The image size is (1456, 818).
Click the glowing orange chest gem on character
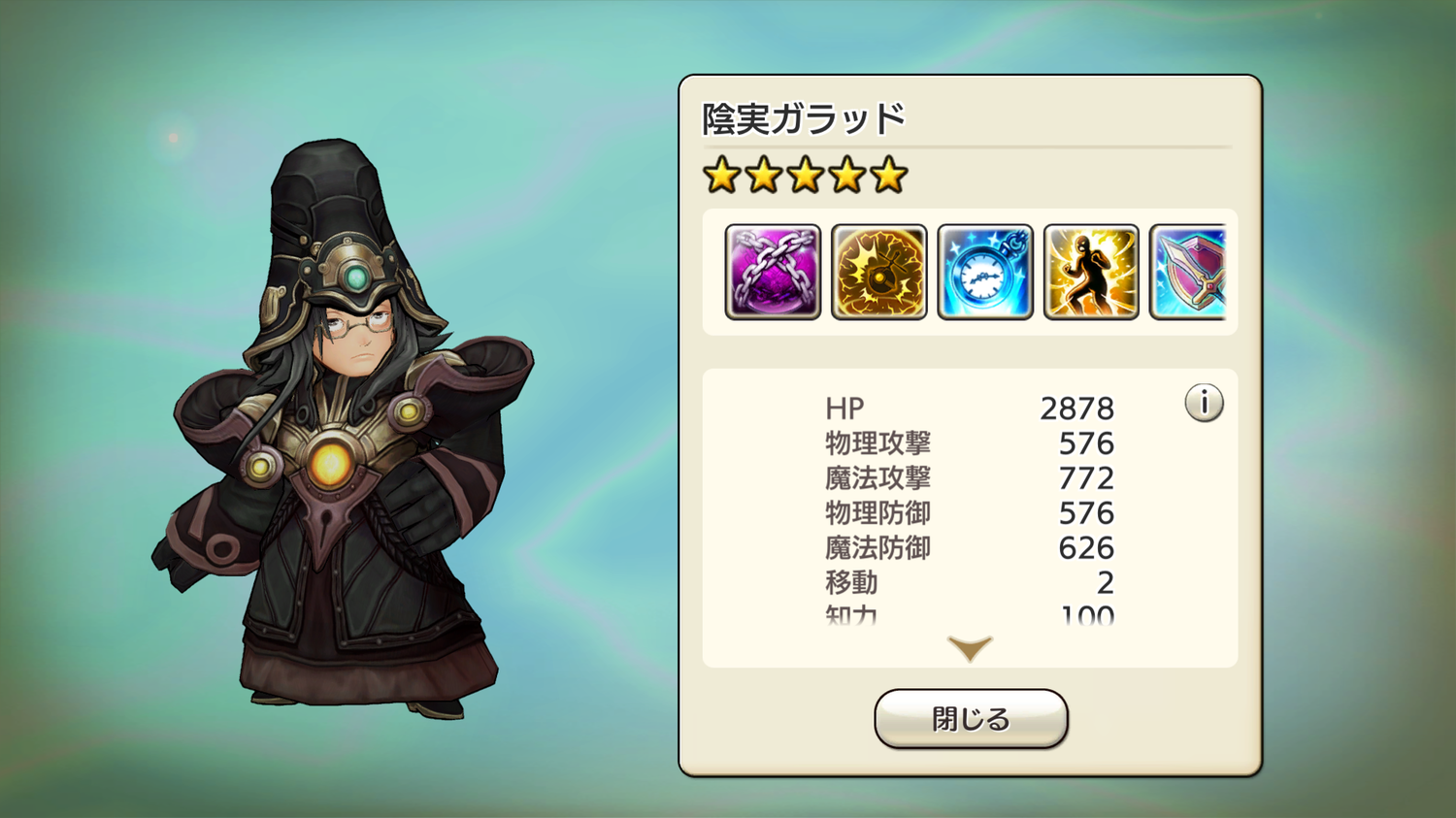point(330,461)
